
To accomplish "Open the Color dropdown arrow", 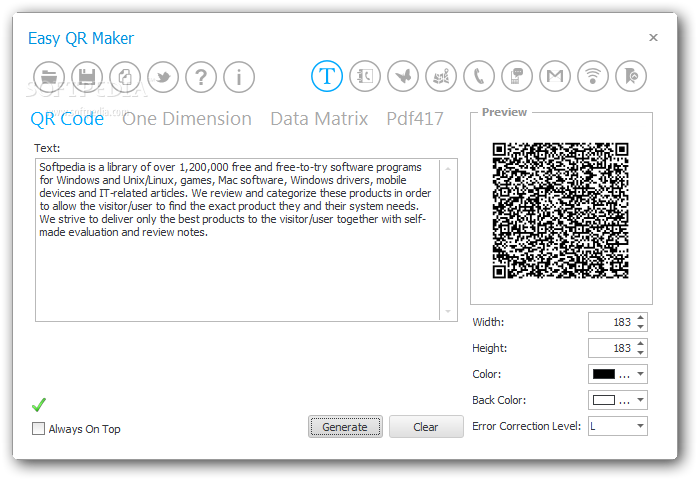I will [640, 374].
